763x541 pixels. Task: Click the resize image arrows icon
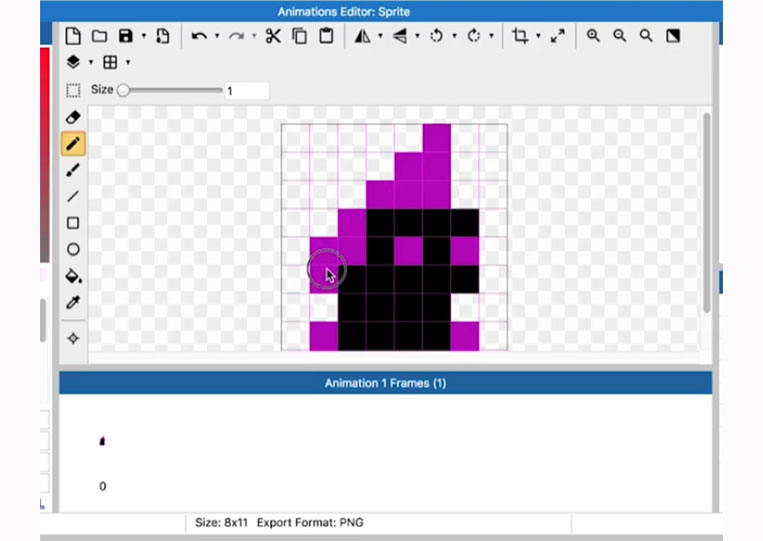[558, 36]
